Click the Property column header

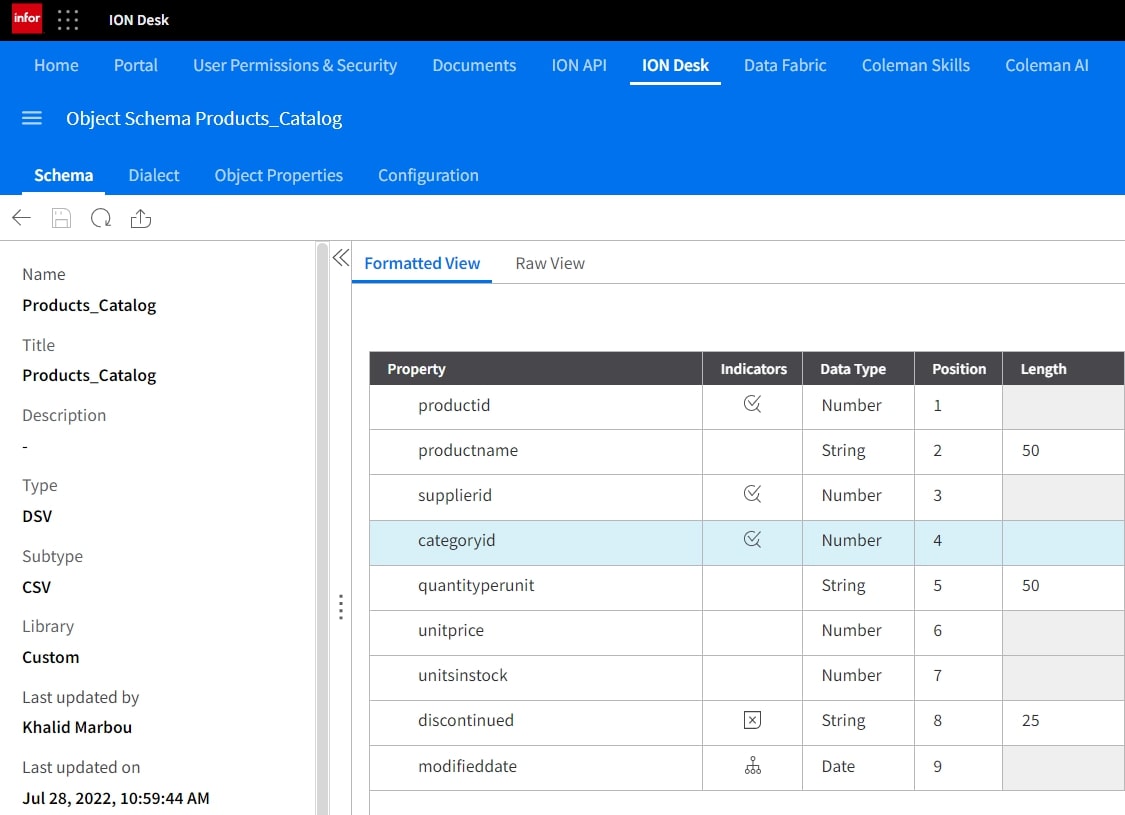pos(536,369)
